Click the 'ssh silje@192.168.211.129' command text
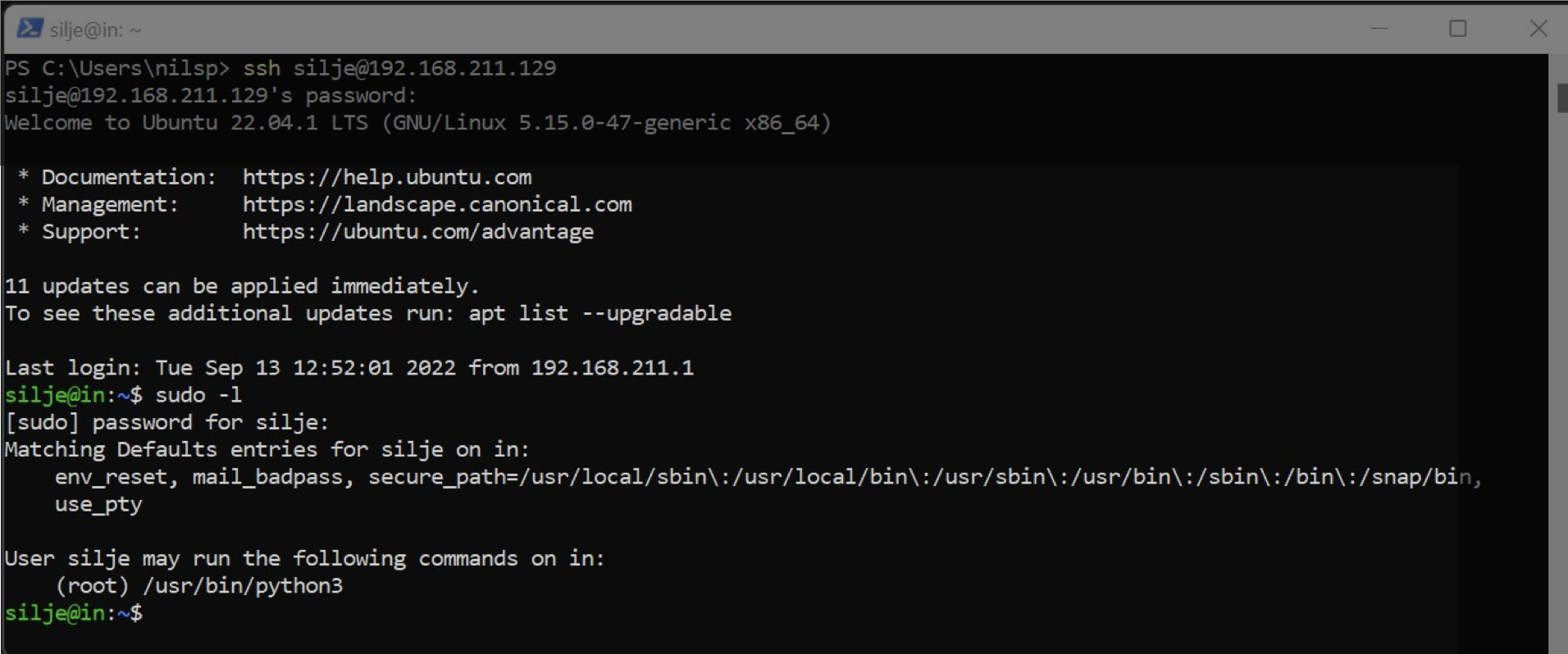Image resolution: width=1568 pixels, height=654 pixels. tap(399, 68)
